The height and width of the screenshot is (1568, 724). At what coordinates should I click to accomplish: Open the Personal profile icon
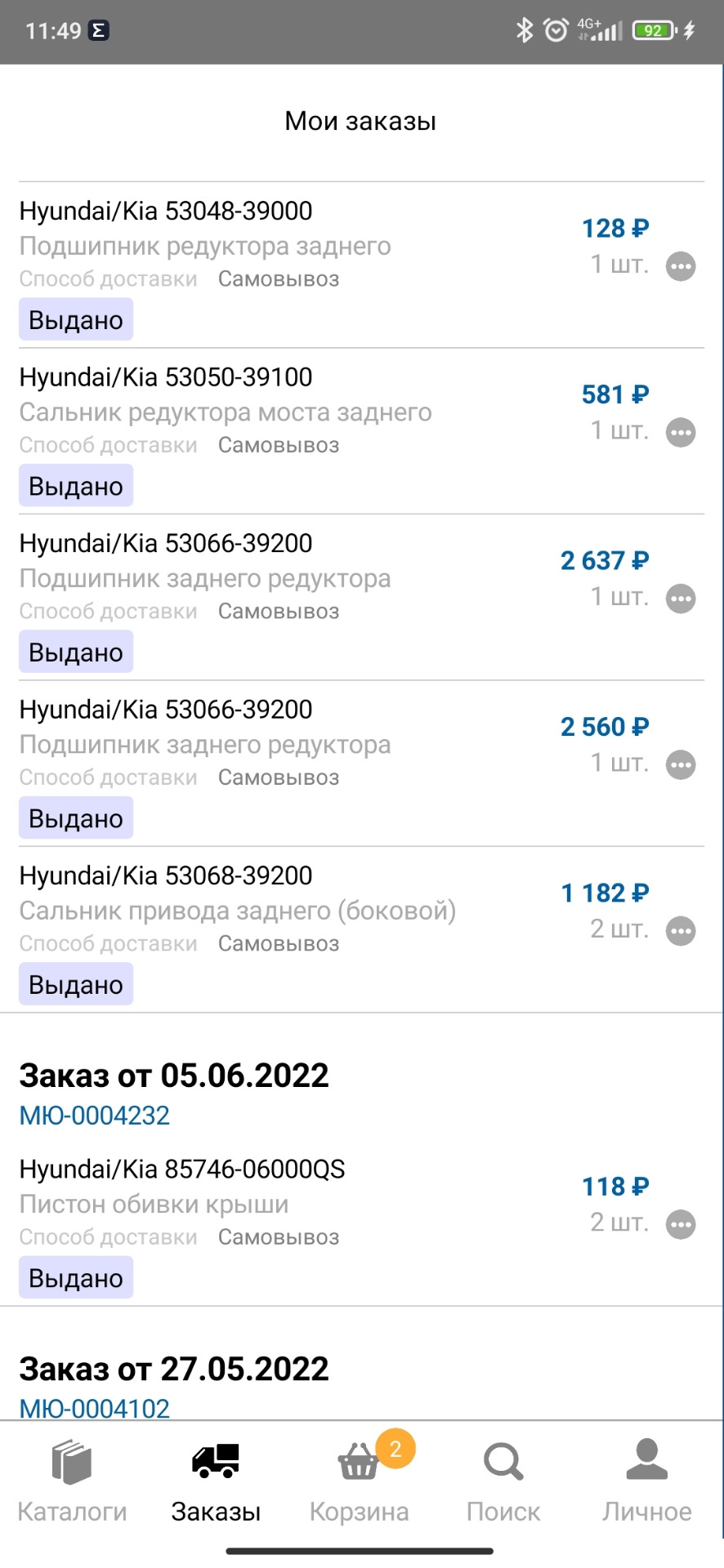click(646, 1460)
